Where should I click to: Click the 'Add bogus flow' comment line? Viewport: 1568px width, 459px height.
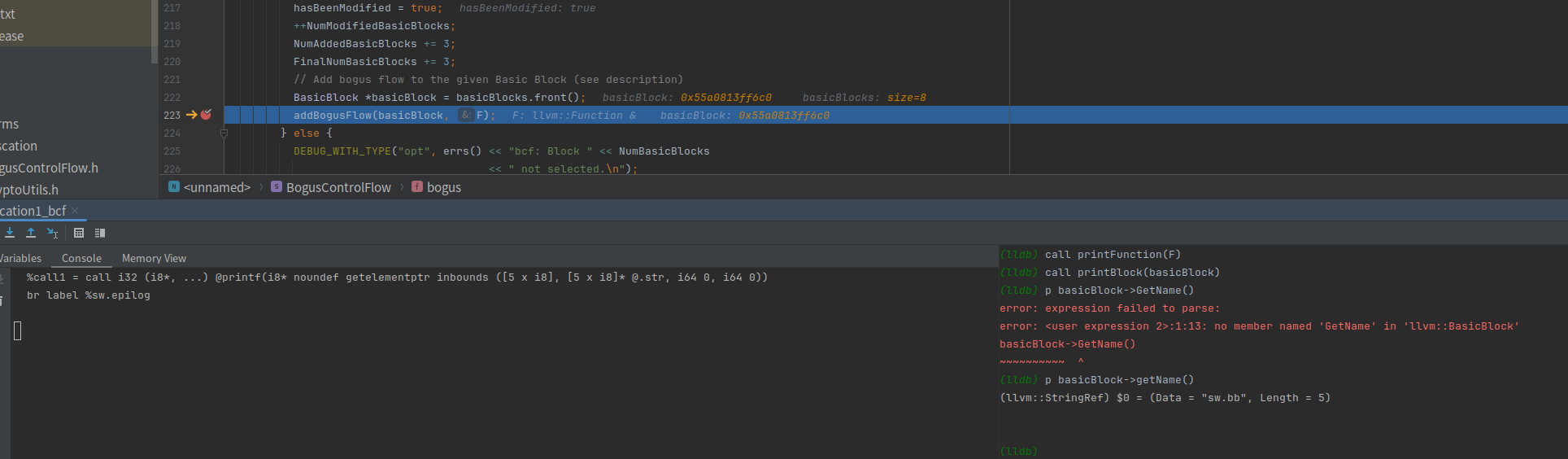(488, 80)
